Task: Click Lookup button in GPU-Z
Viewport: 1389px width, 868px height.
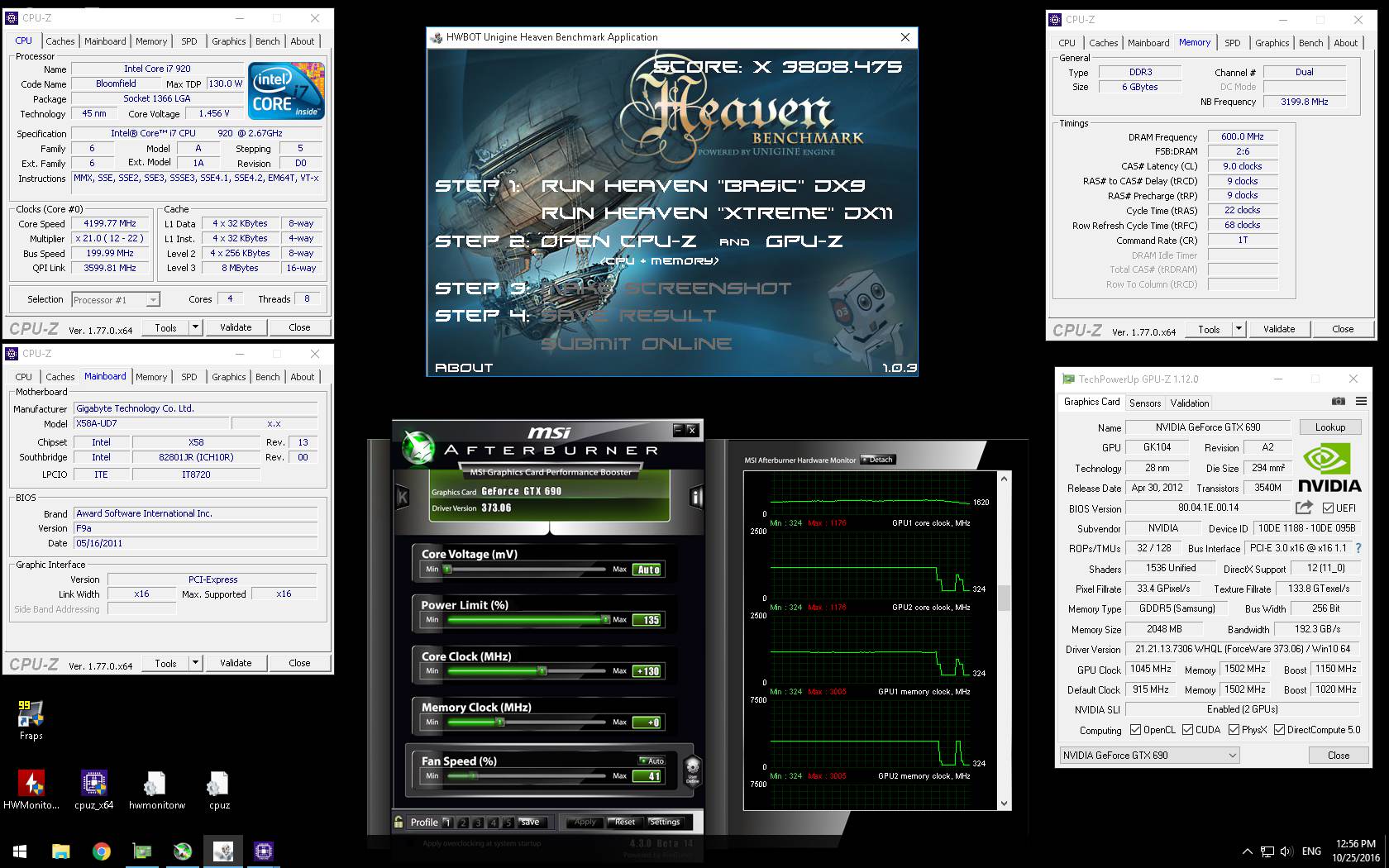Action: click(x=1329, y=427)
